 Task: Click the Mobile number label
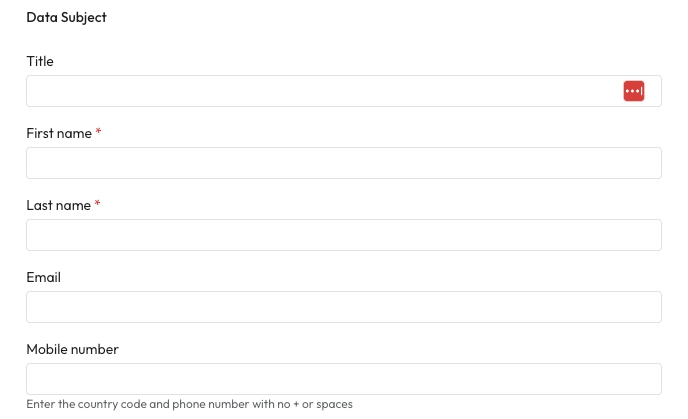click(72, 349)
